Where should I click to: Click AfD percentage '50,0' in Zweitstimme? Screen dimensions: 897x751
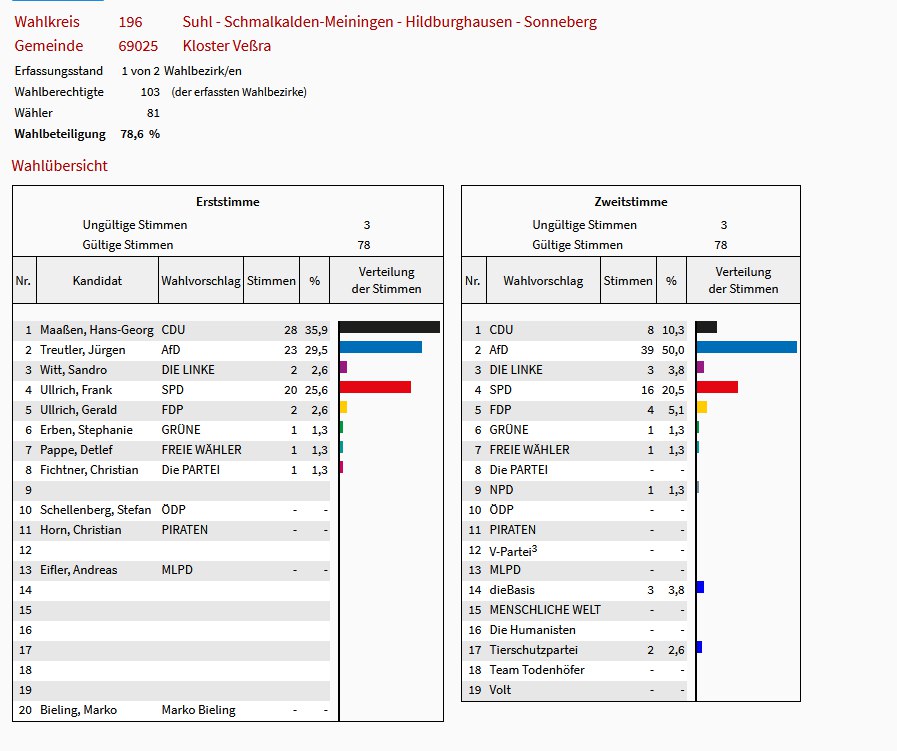pyautogui.click(x=673, y=350)
